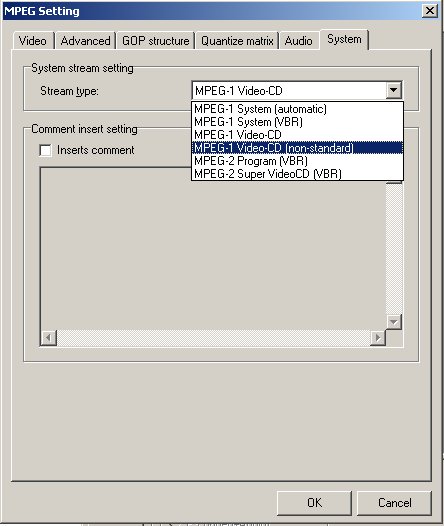This screenshot has width=444, height=526.
Task: Open the GOP structure tab
Action: point(156,41)
